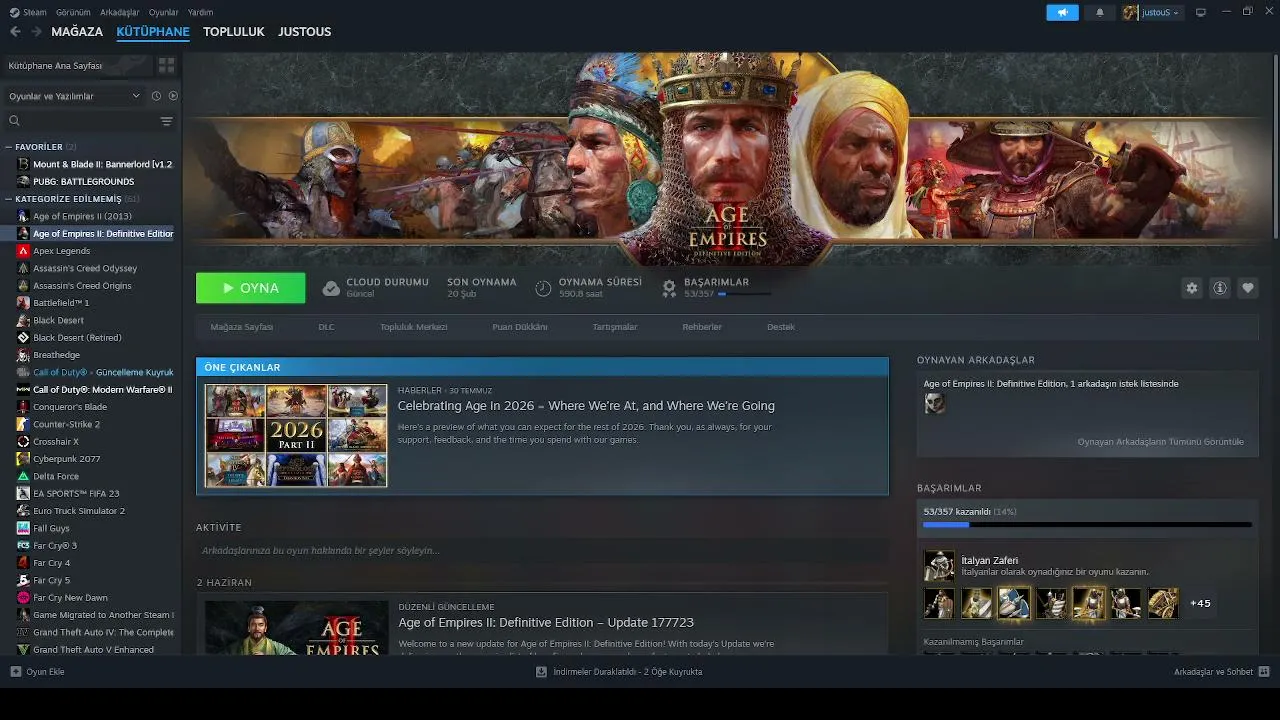Open the Yardım menu
This screenshot has height=720, width=1280.
click(x=200, y=12)
